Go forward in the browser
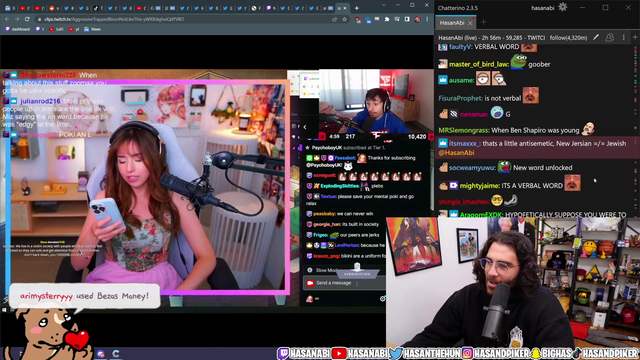The width and height of the screenshot is (640, 360). (17, 19)
